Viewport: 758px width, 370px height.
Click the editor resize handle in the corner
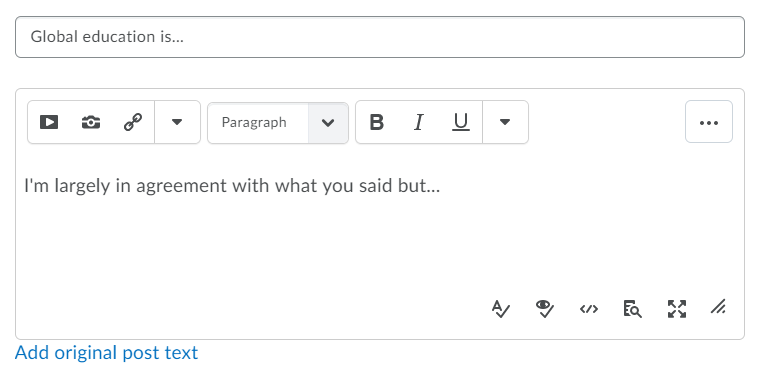[718, 307]
